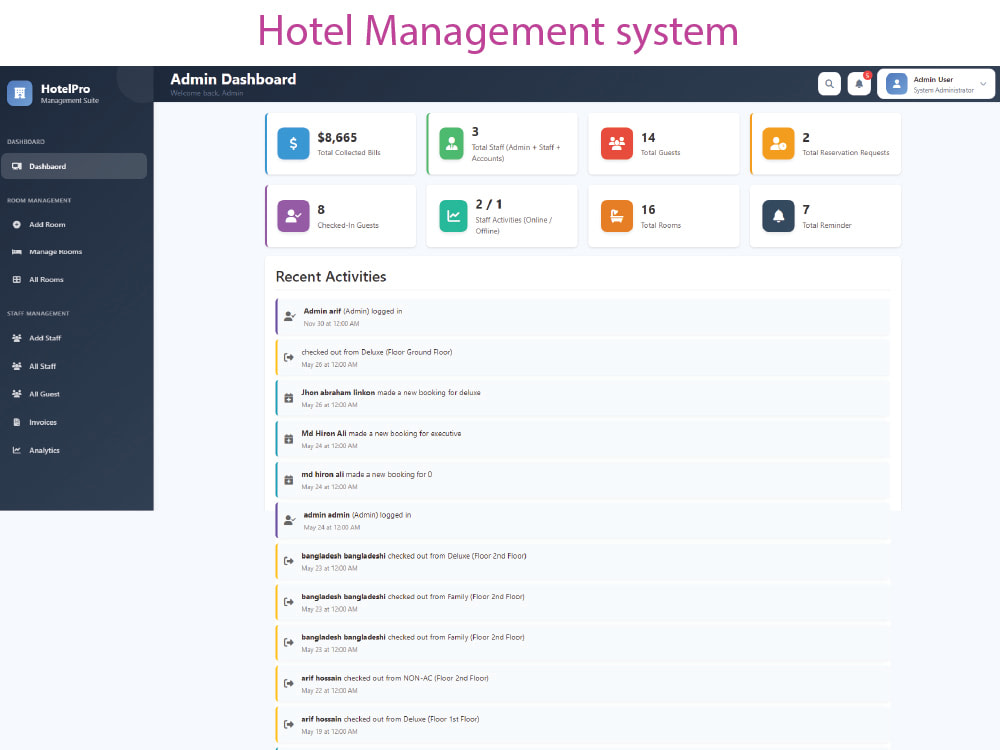Image resolution: width=1000 pixels, height=750 pixels.
Task: Click the Dashboard monitor icon in sidebar
Action: [x=17, y=166]
